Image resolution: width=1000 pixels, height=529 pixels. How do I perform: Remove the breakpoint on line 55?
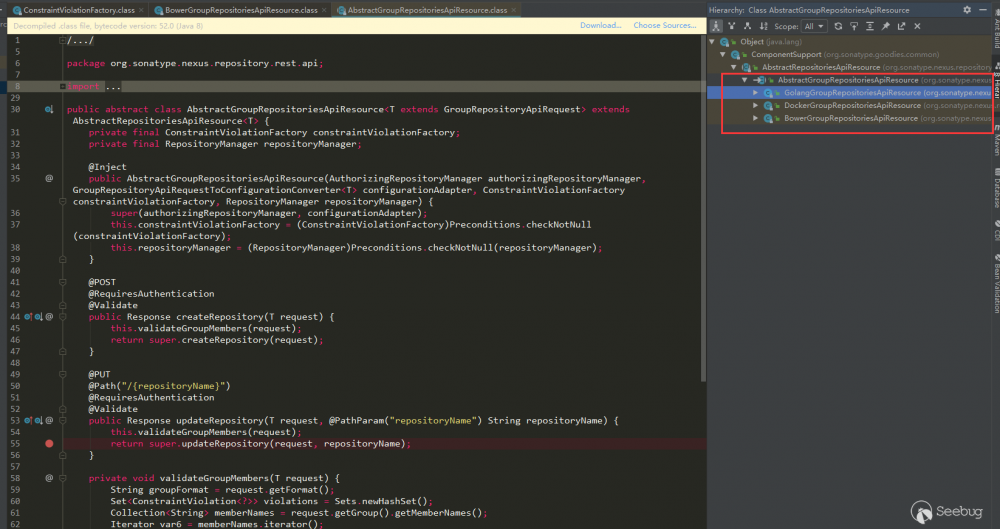48,443
